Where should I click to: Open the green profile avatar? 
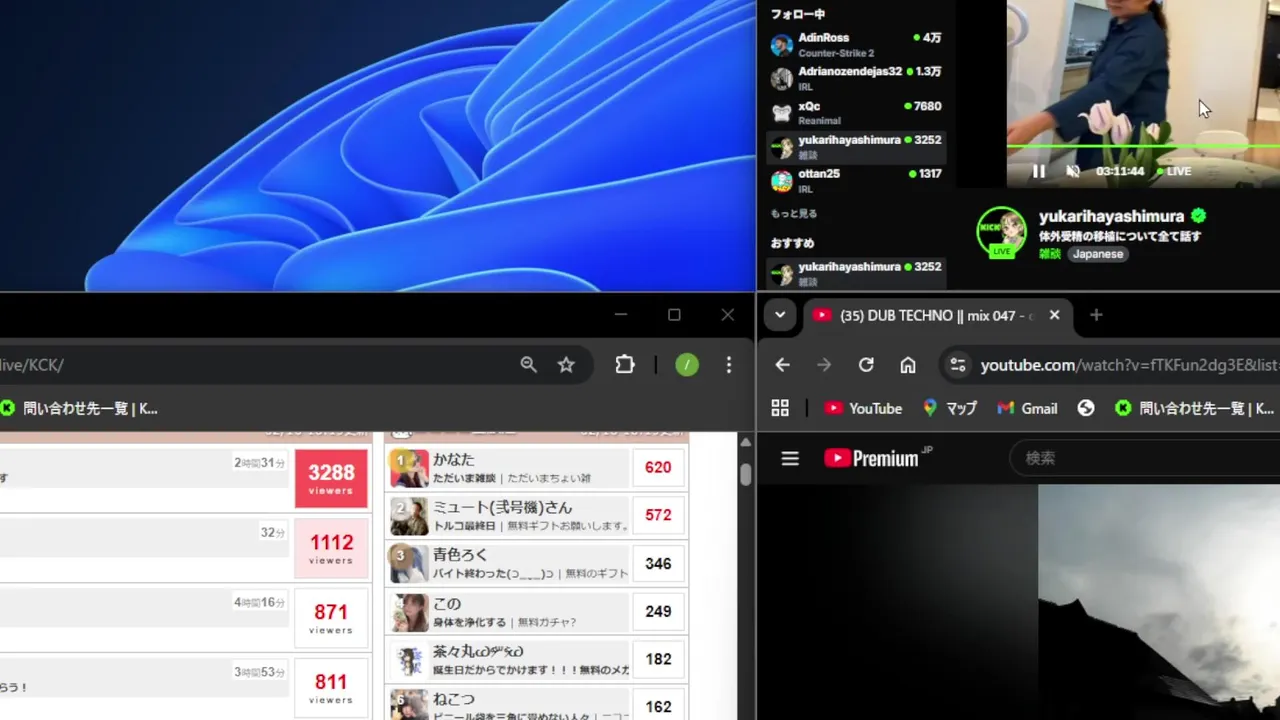click(686, 365)
